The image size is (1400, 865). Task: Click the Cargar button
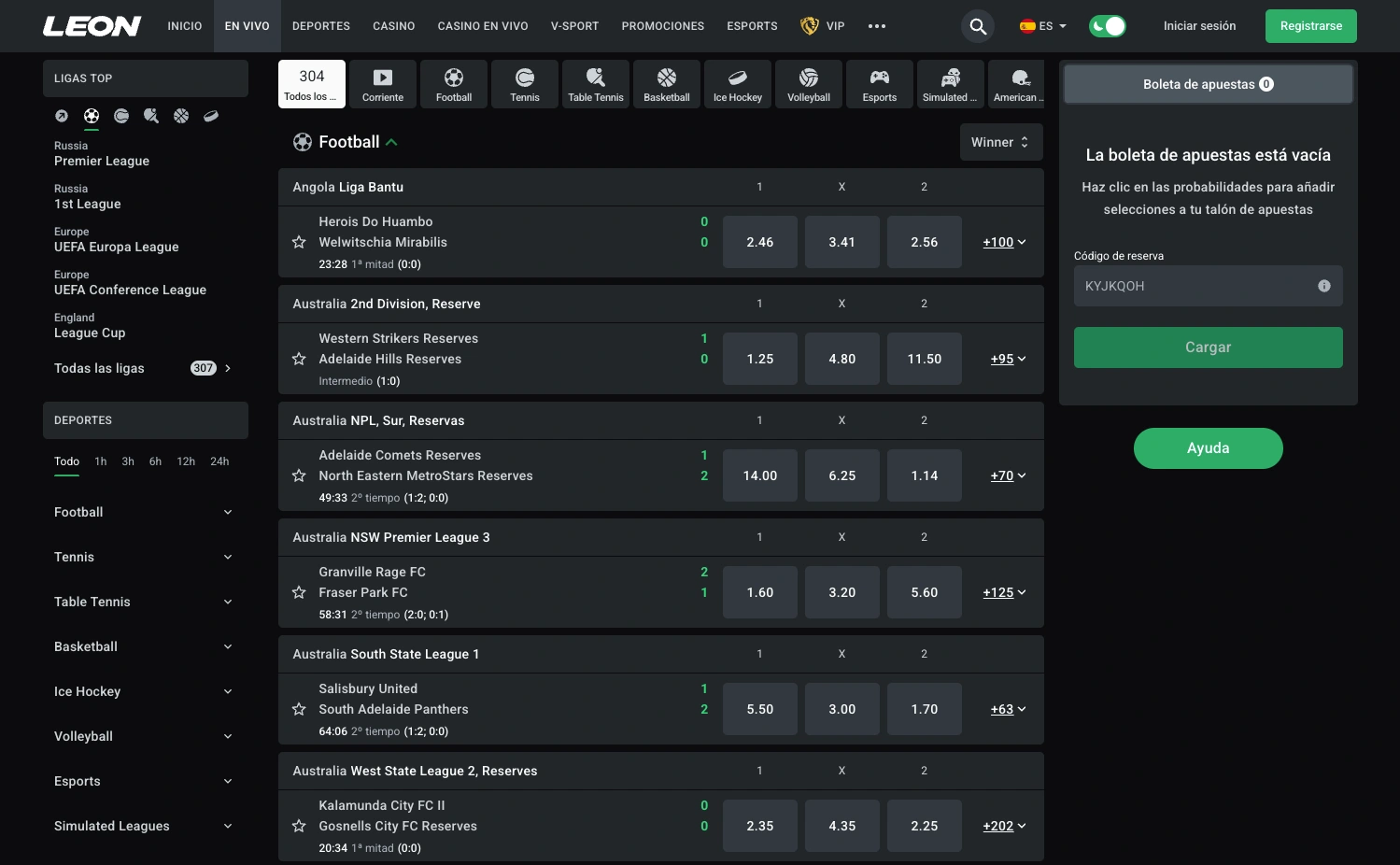click(1209, 347)
